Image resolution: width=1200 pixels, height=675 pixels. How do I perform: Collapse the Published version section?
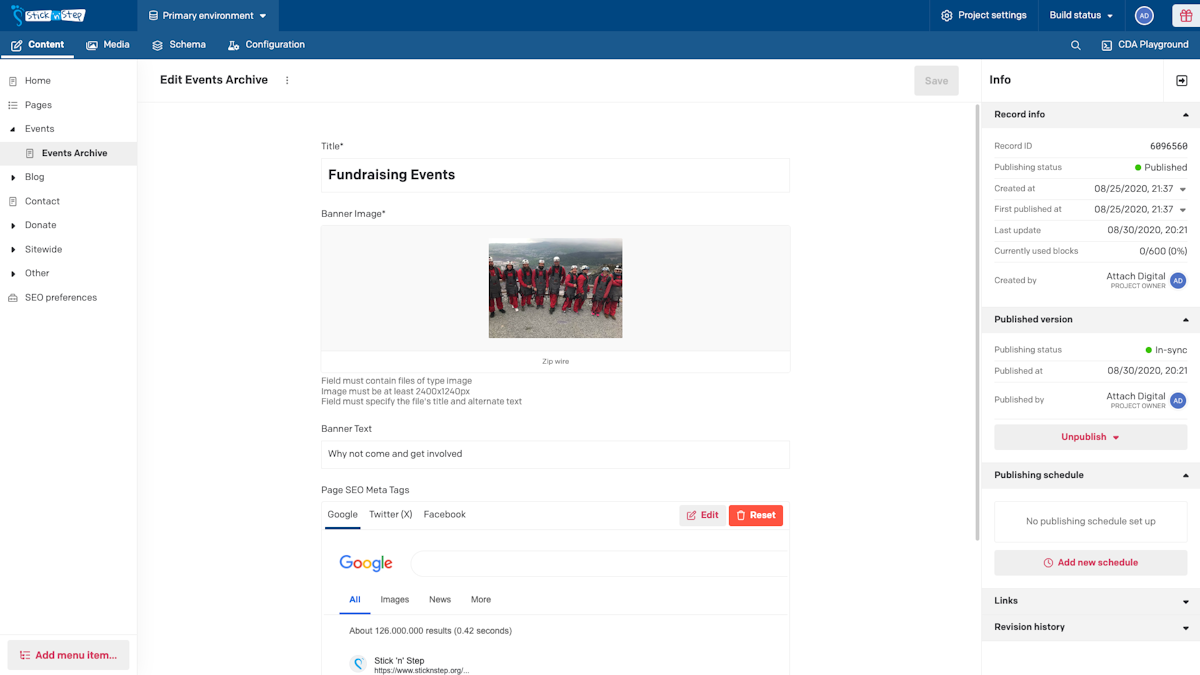[x=1186, y=320]
